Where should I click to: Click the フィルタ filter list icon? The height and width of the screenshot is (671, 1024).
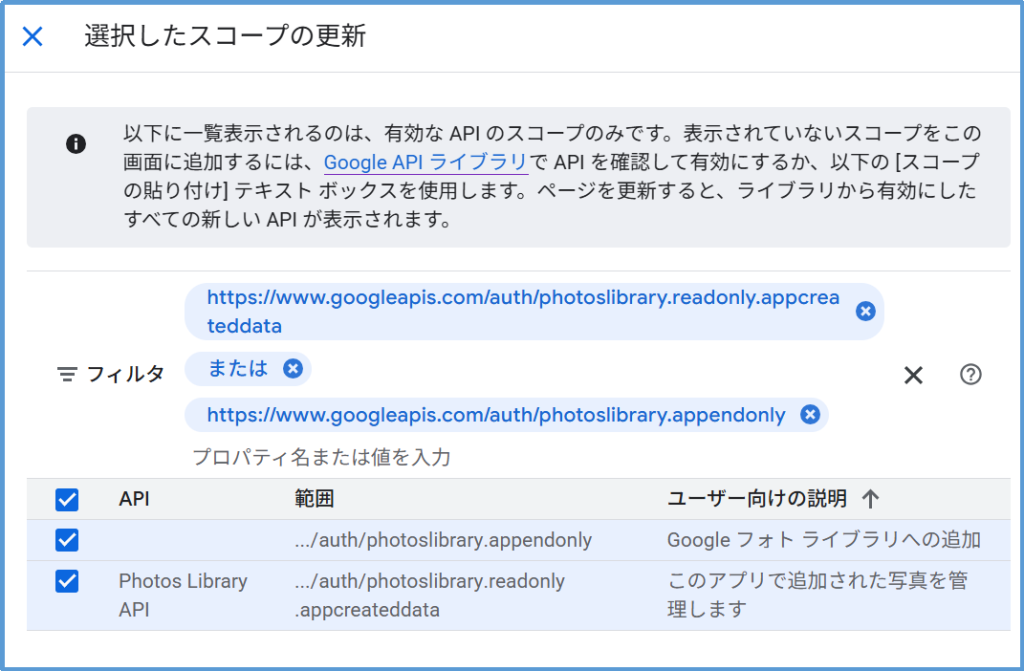click(67, 375)
